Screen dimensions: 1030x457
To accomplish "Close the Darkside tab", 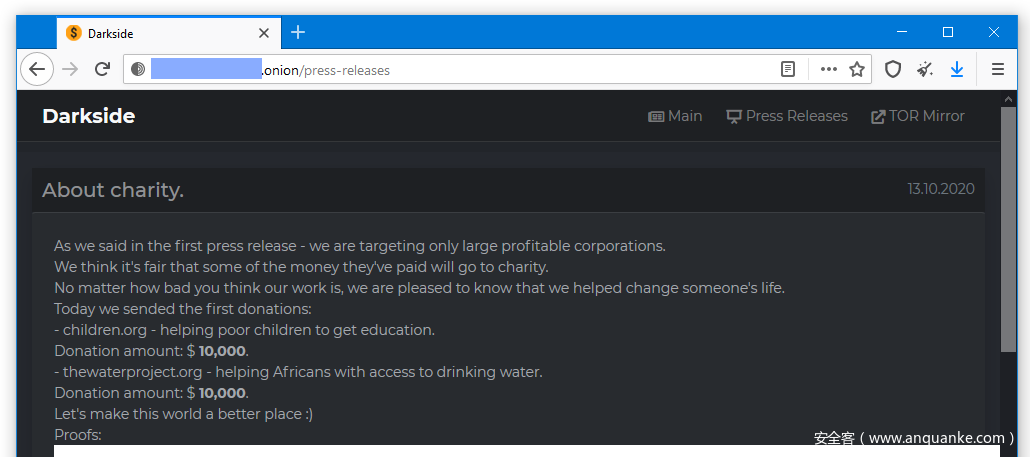I will coord(264,33).
